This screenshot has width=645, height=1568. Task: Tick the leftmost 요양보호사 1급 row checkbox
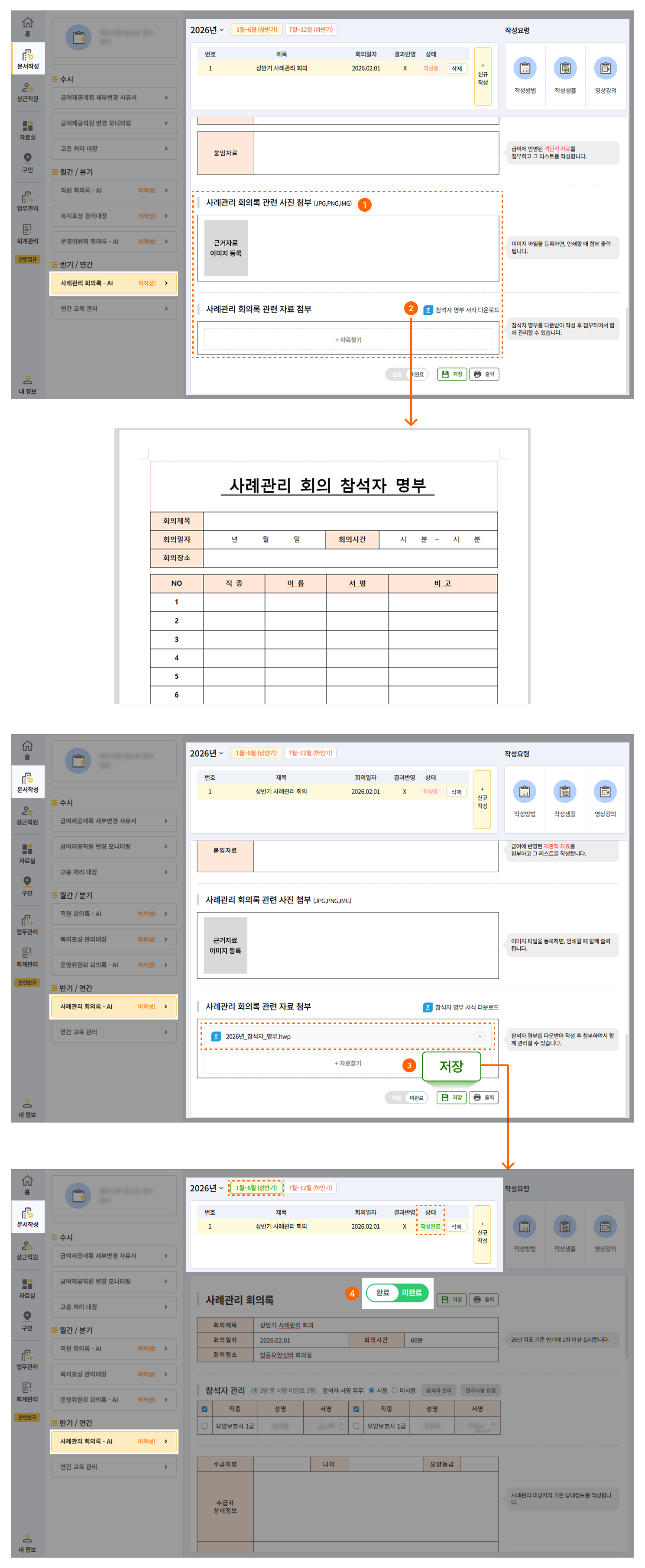[x=204, y=1425]
